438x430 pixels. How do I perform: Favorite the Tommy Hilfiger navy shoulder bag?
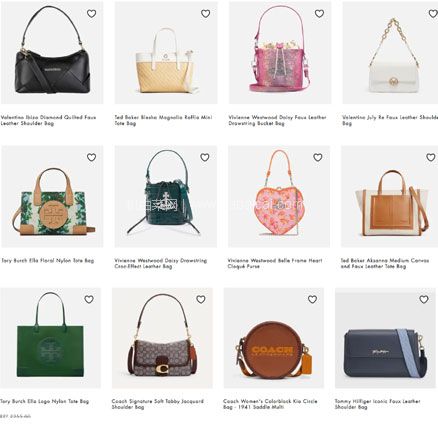(424, 299)
